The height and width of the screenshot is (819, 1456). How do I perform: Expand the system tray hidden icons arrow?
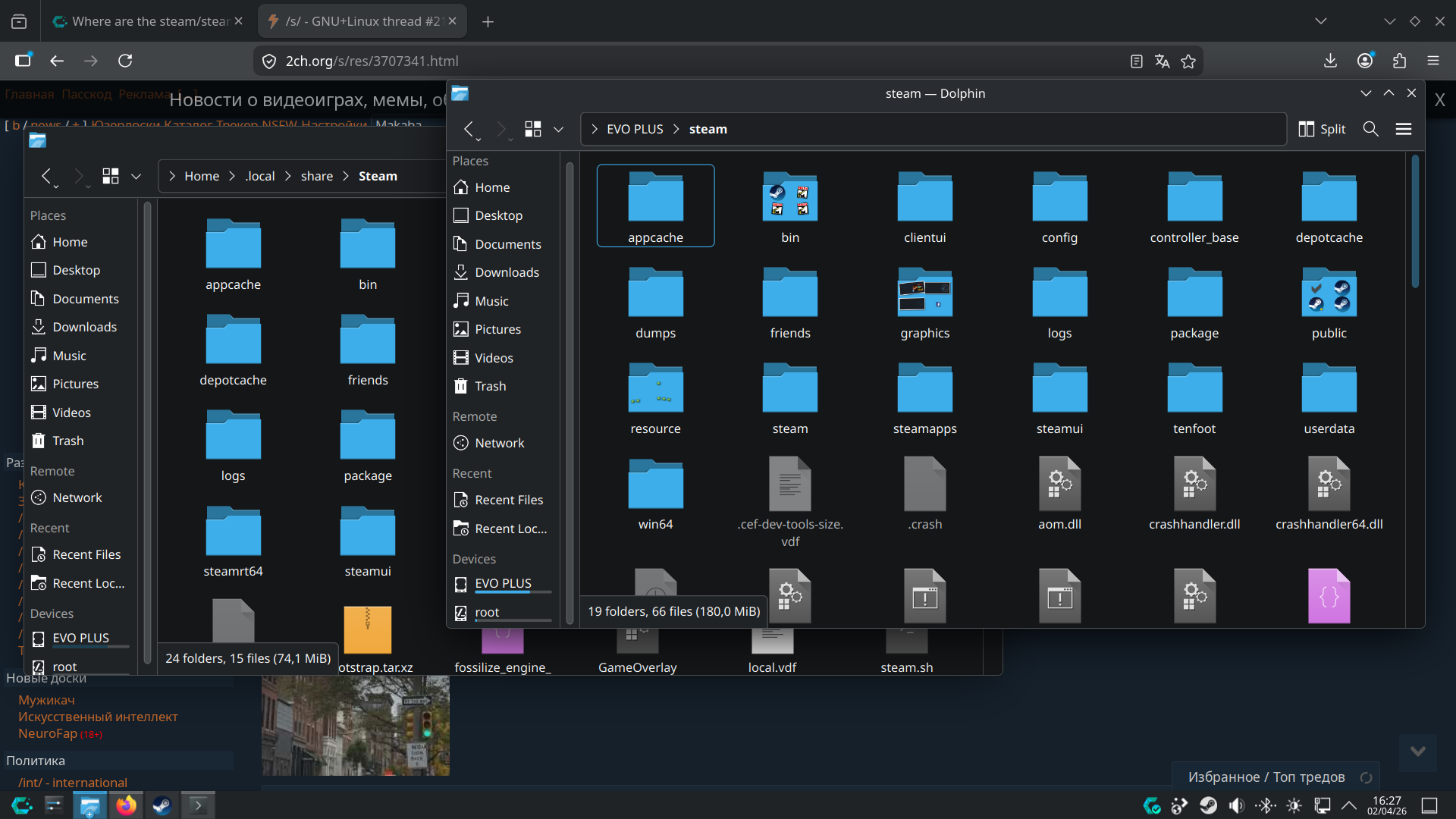coord(1349,805)
